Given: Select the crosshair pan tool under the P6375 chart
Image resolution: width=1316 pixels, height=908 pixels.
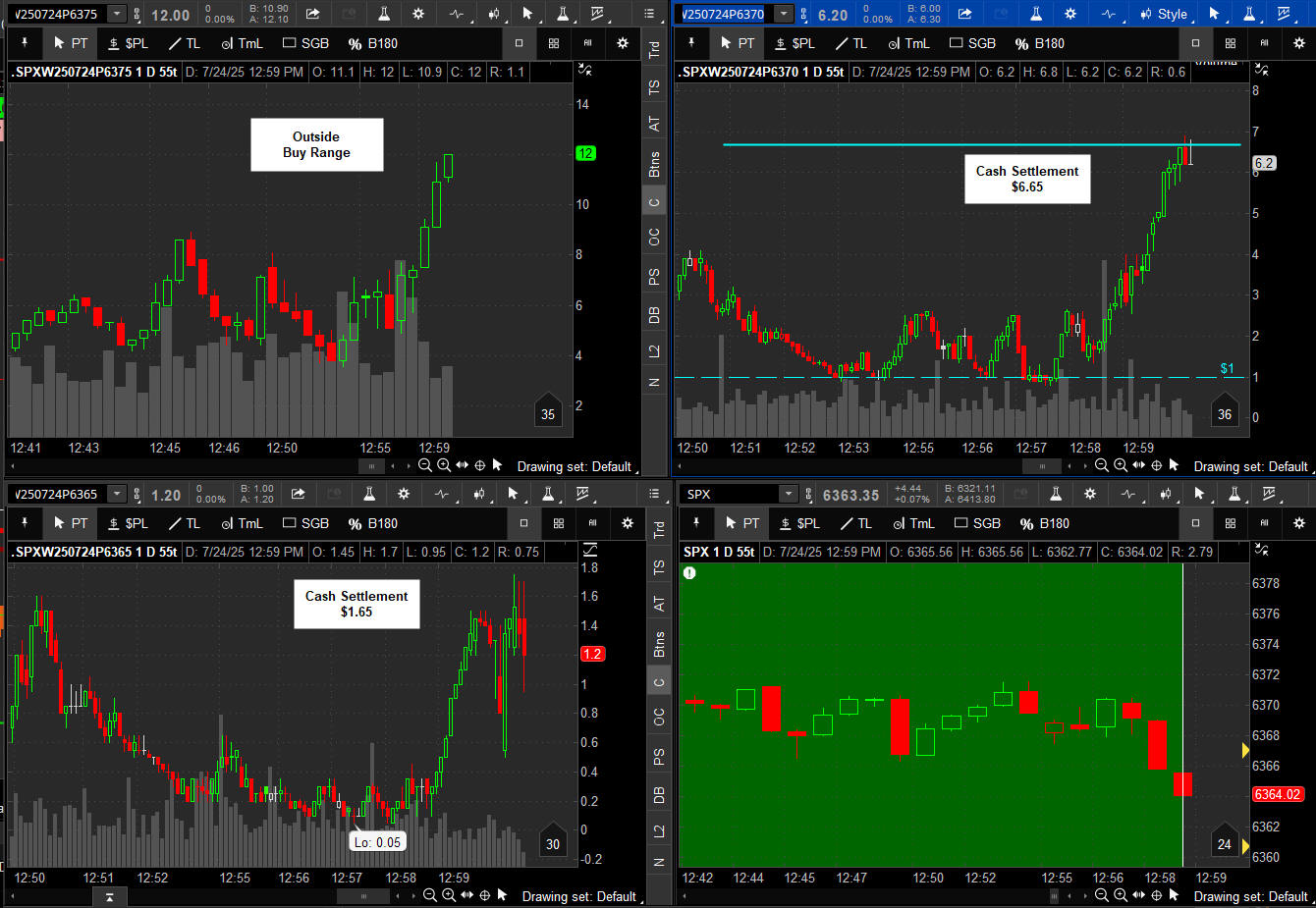Looking at the screenshot, I should [480, 466].
